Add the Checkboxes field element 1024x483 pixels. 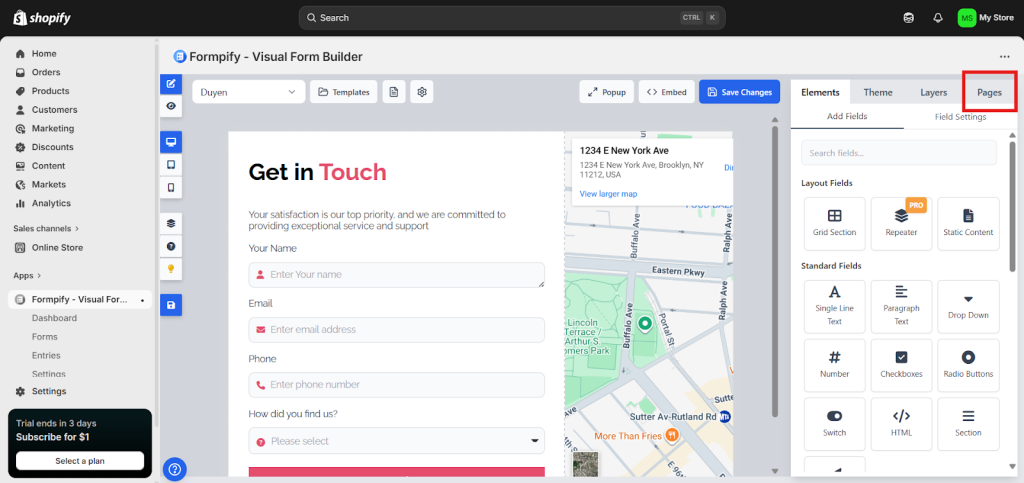(901, 365)
